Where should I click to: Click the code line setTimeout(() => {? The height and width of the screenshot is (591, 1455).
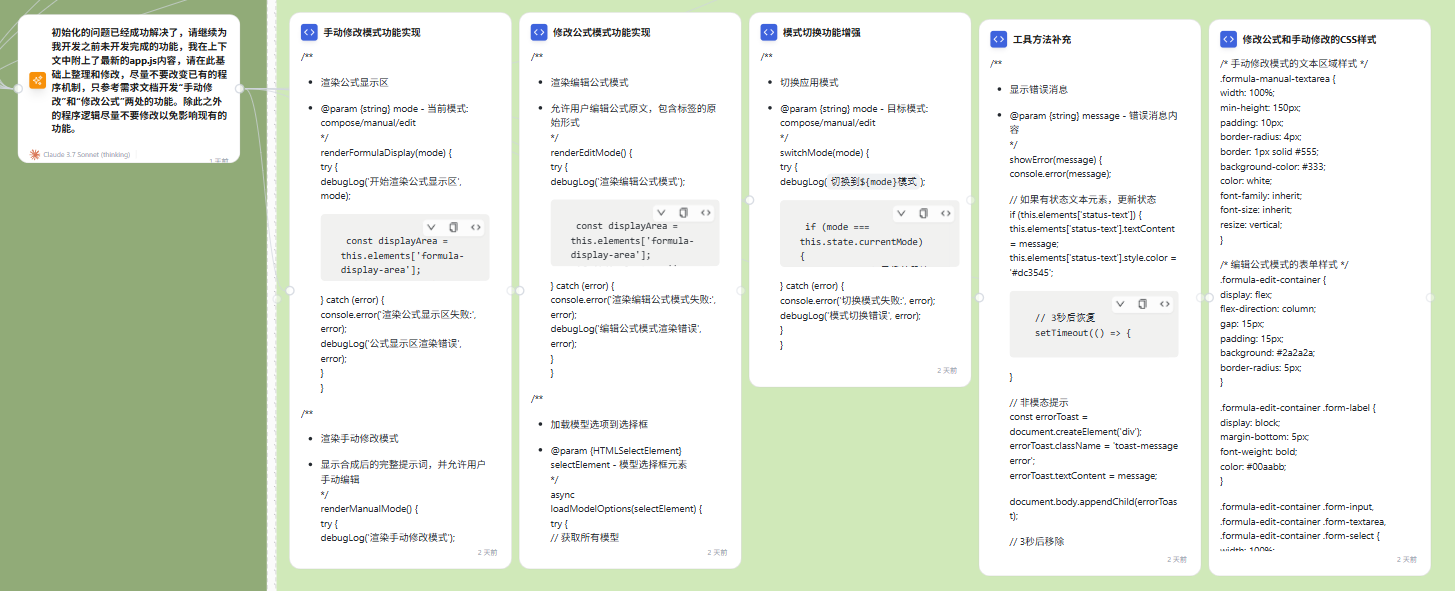1083,332
